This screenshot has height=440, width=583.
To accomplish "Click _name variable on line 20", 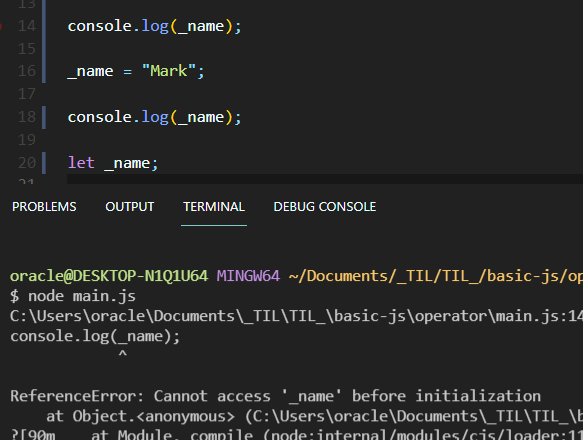I will click(x=128, y=164).
